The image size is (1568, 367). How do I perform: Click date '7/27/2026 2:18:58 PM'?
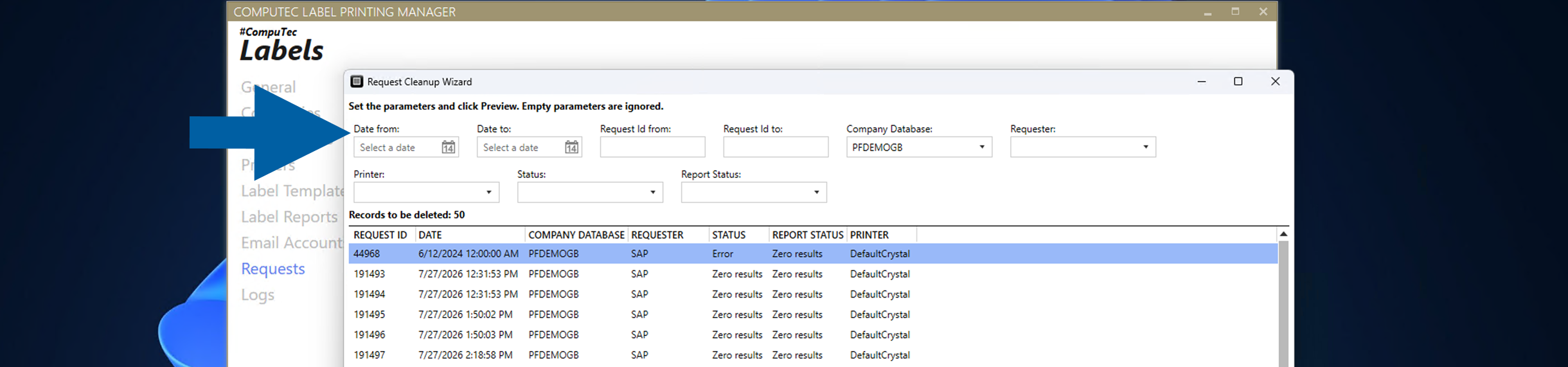click(465, 355)
